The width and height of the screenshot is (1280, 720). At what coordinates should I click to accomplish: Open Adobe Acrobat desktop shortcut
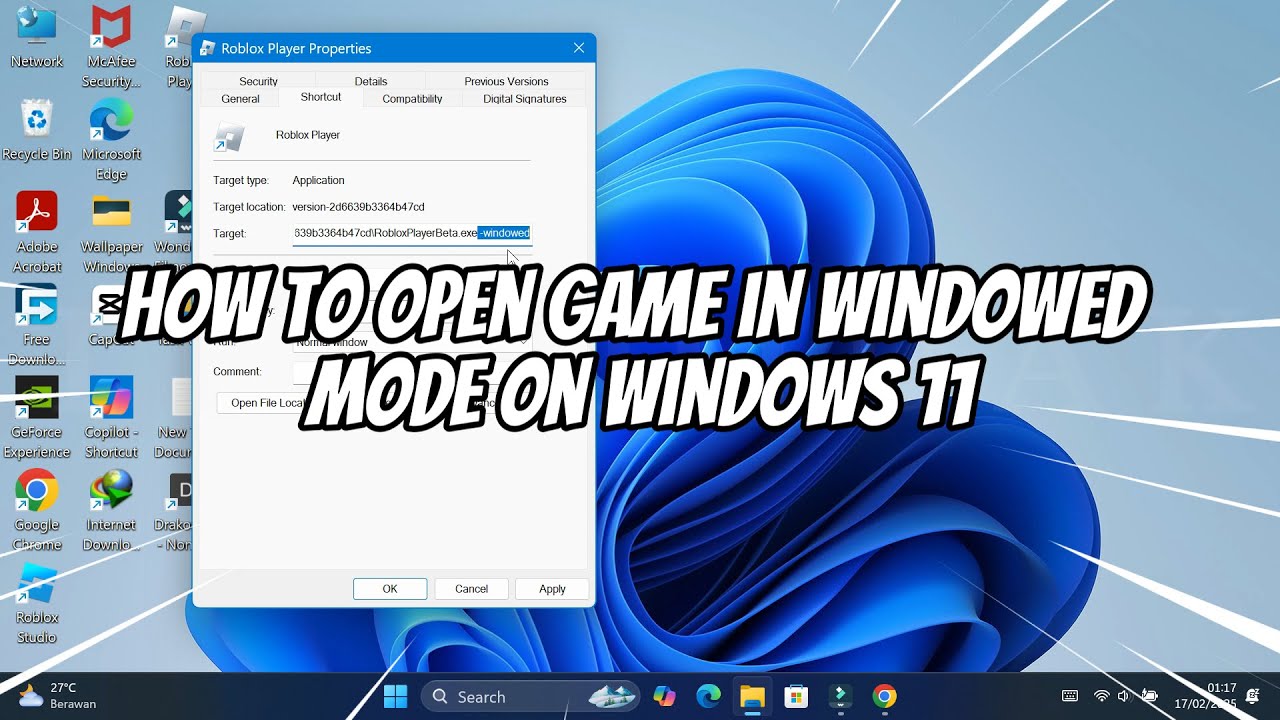37,232
